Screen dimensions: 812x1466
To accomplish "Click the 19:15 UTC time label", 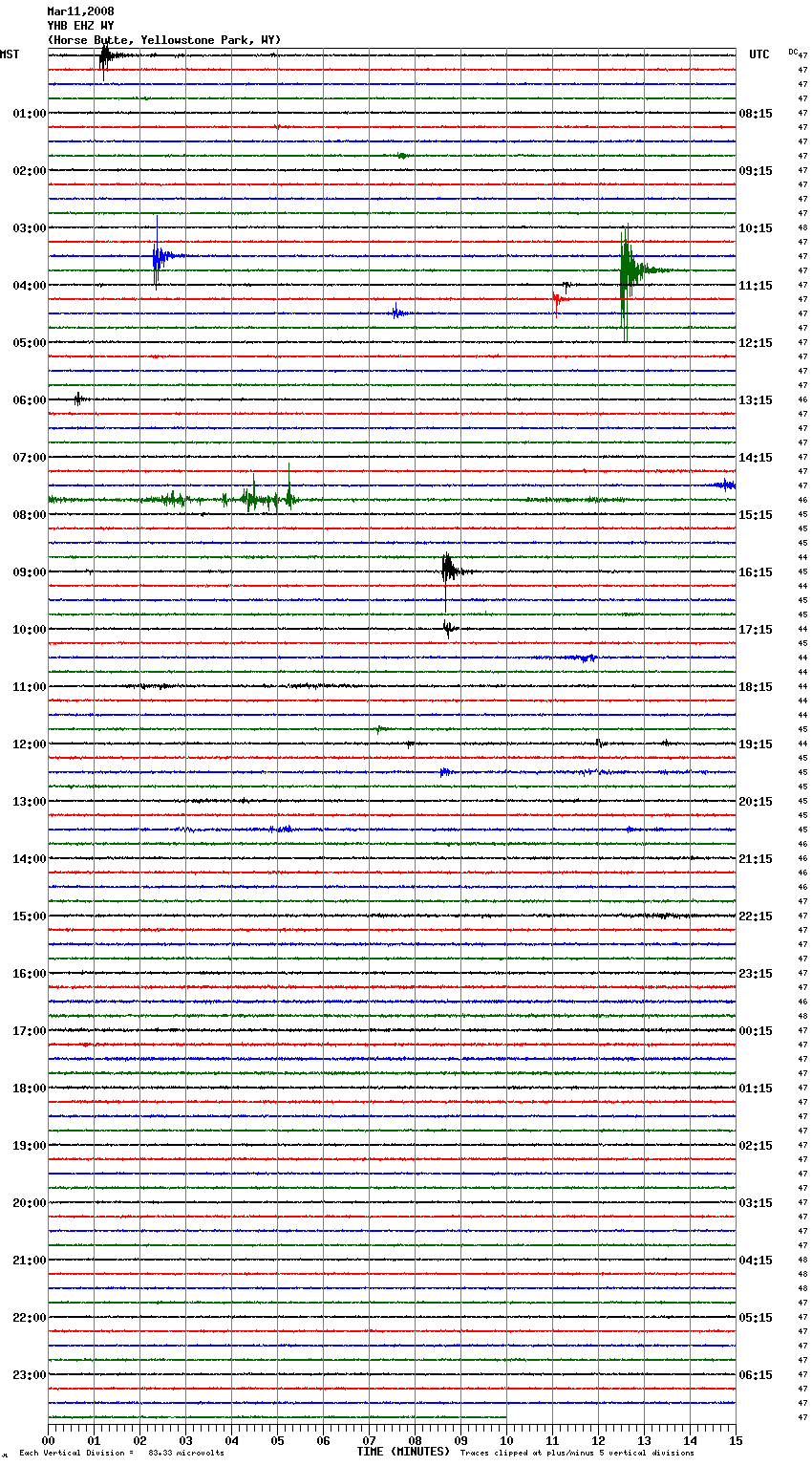I will click(x=756, y=744).
